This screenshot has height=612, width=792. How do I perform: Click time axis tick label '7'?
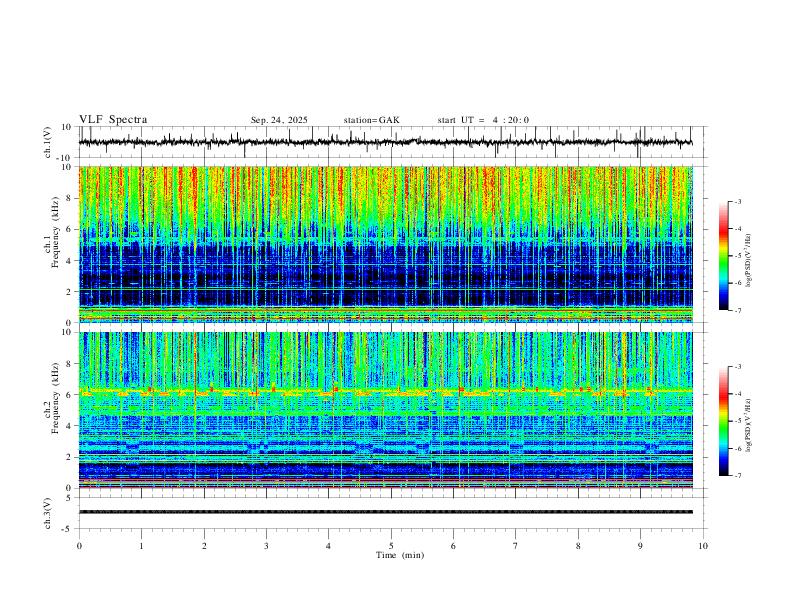click(x=516, y=546)
